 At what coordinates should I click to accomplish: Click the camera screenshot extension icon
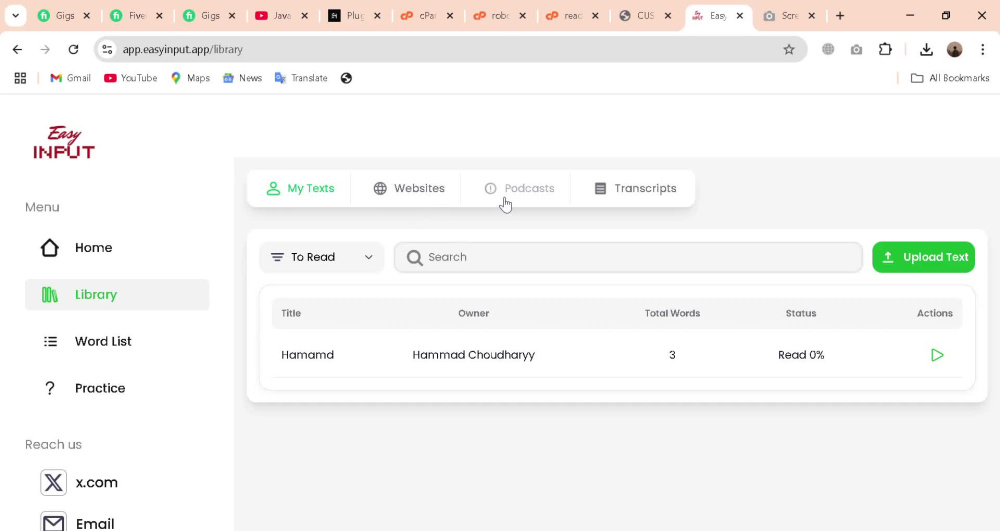[857, 49]
